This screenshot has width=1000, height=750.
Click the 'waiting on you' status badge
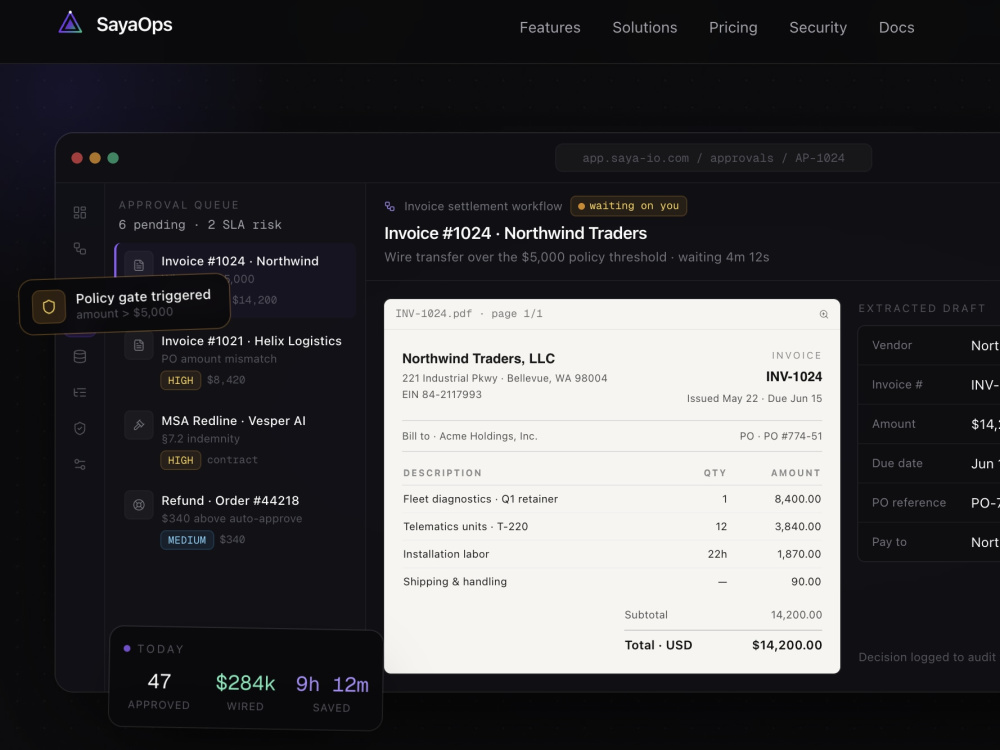click(x=628, y=206)
